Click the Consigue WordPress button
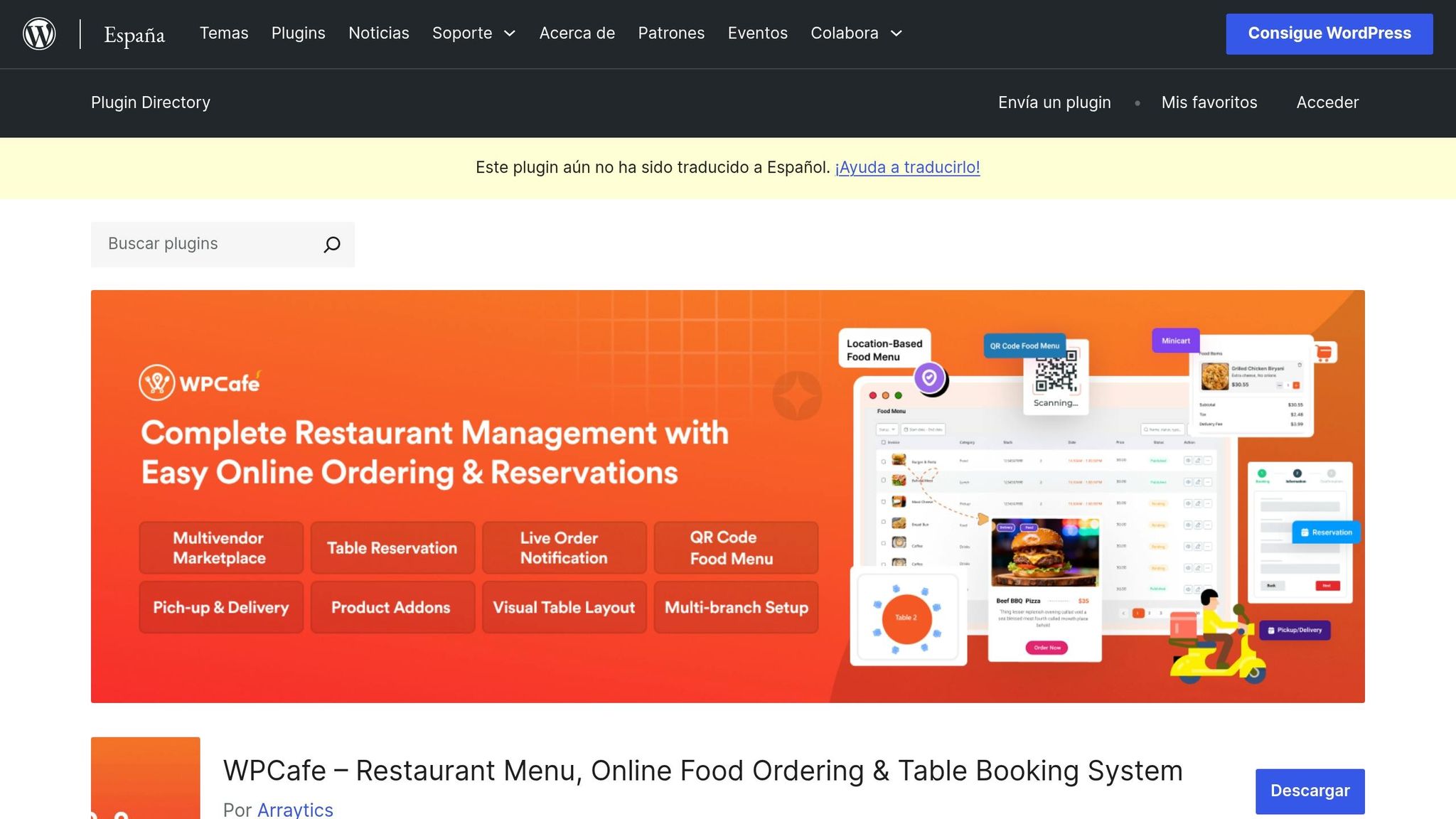 point(1329,33)
